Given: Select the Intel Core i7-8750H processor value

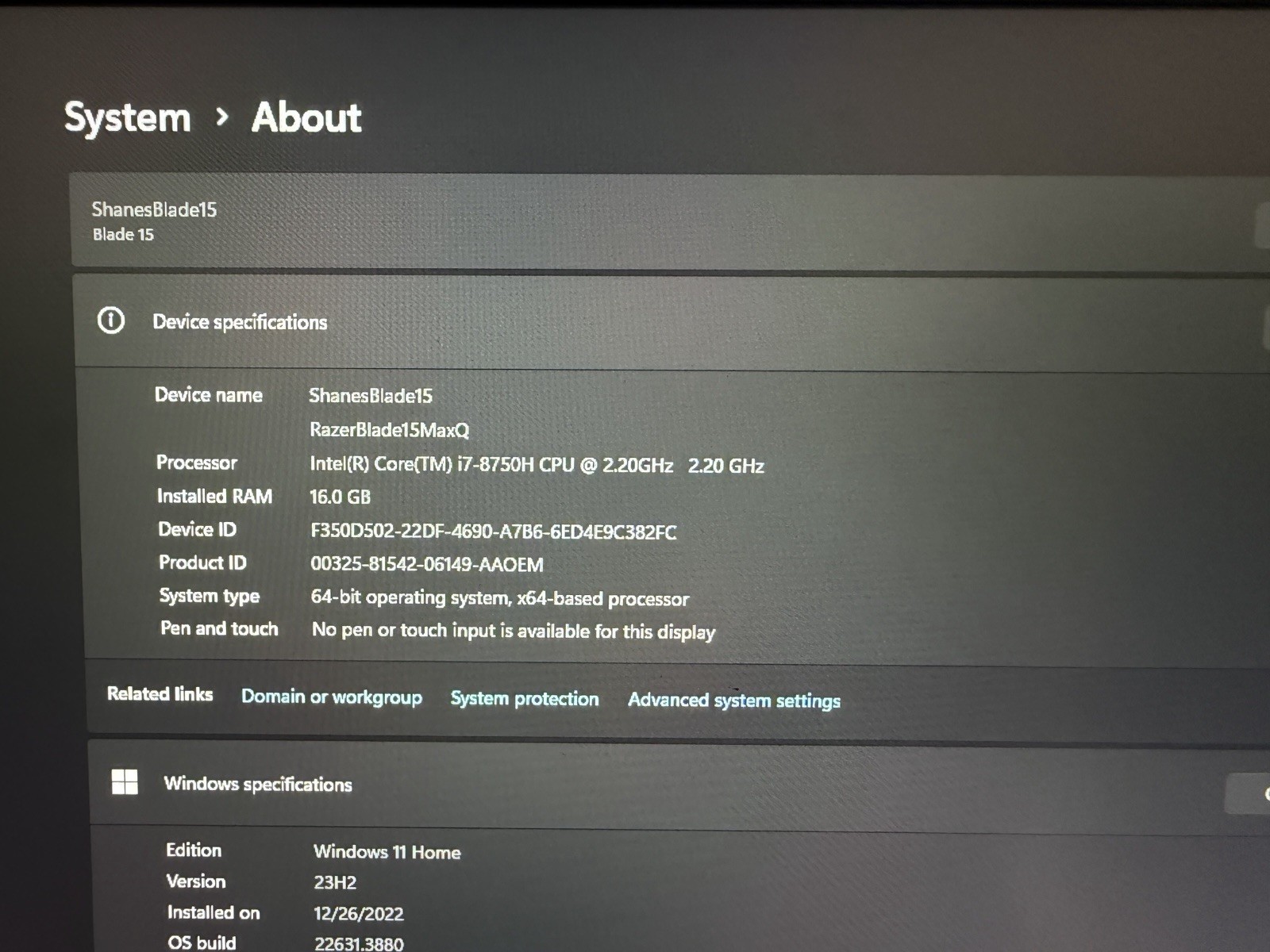Looking at the screenshot, I should coord(537,465).
